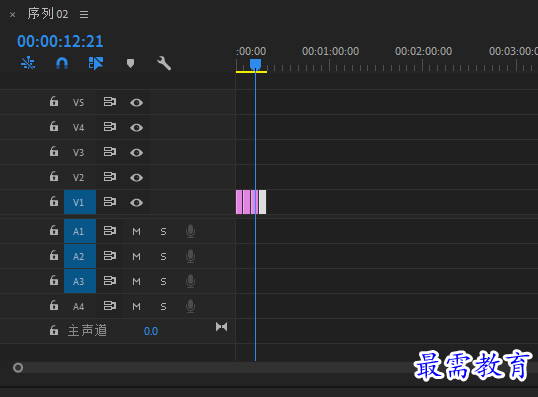The image size is (538, 397).
Task: Hide track V3 output with eye
Action: [137, 152]
